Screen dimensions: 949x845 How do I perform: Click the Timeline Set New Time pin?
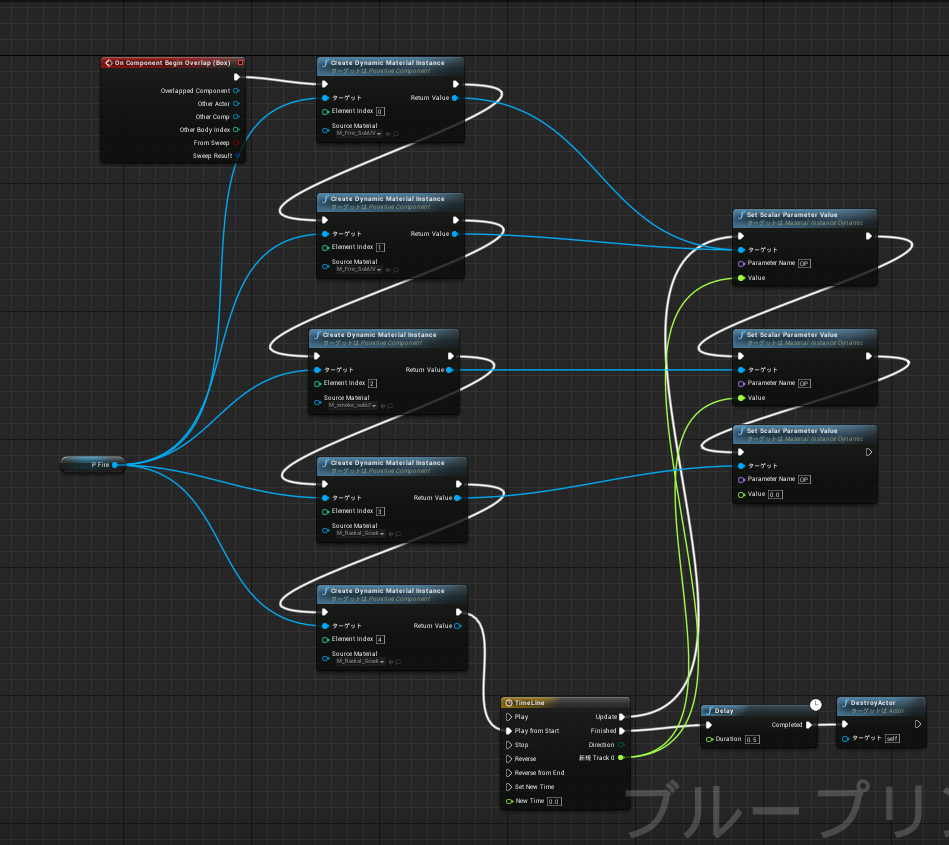[509, 787]
